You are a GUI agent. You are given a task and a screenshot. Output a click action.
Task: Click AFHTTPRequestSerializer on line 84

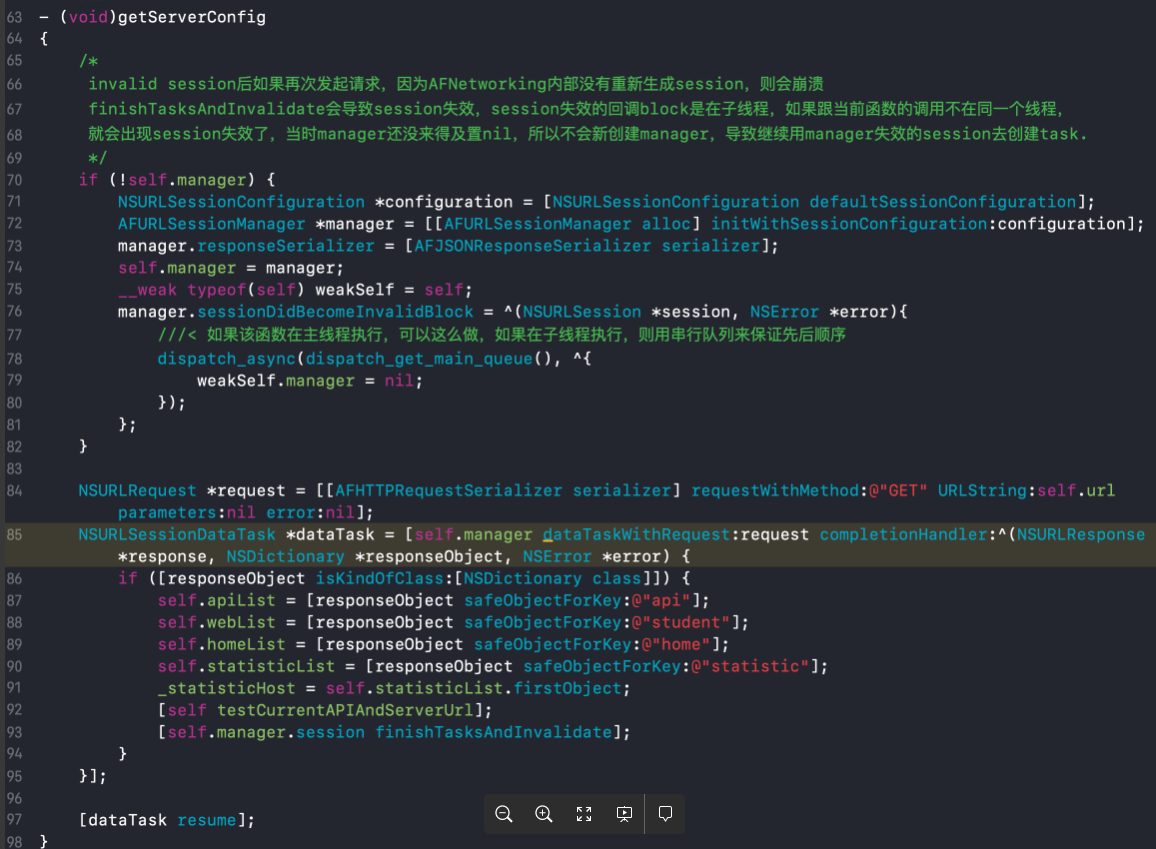pyautogui.click(x=448, y=490)
